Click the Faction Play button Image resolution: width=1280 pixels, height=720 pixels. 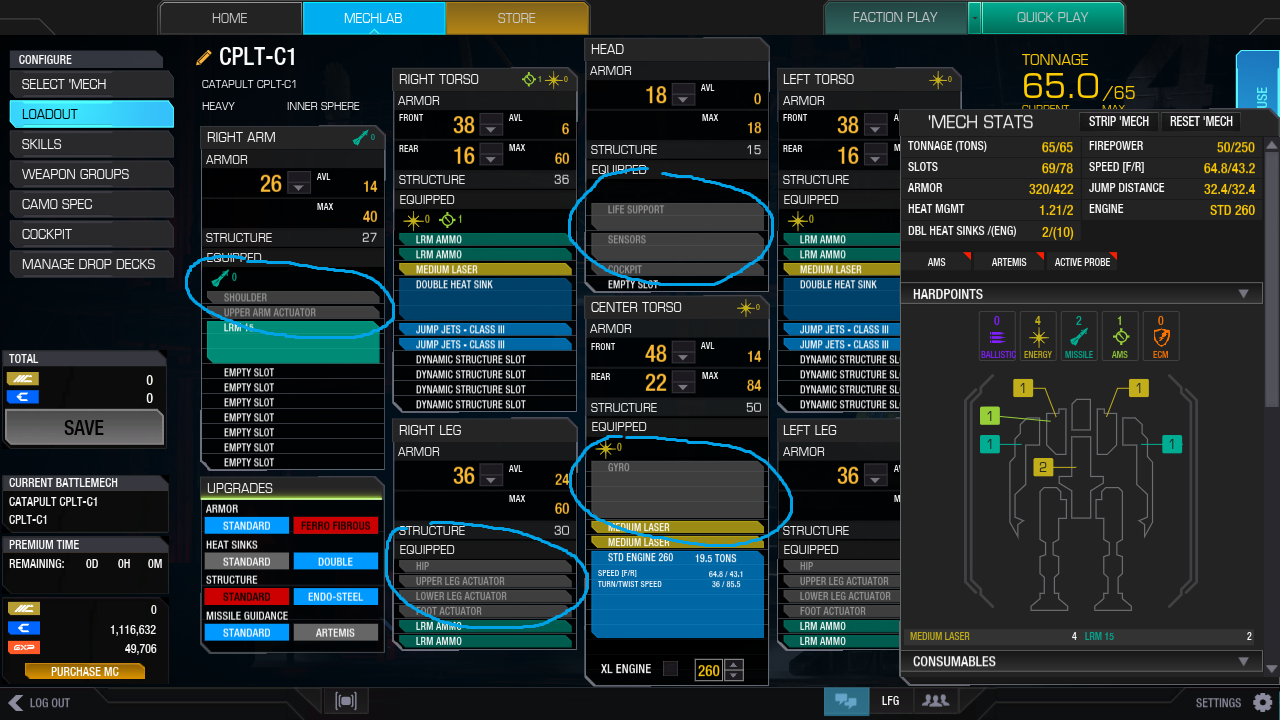point(895,18)
